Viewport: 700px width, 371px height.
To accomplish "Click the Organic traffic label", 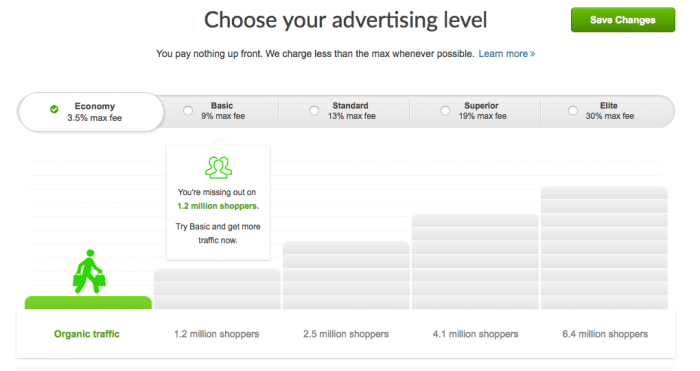I will (x=87, y=334).
